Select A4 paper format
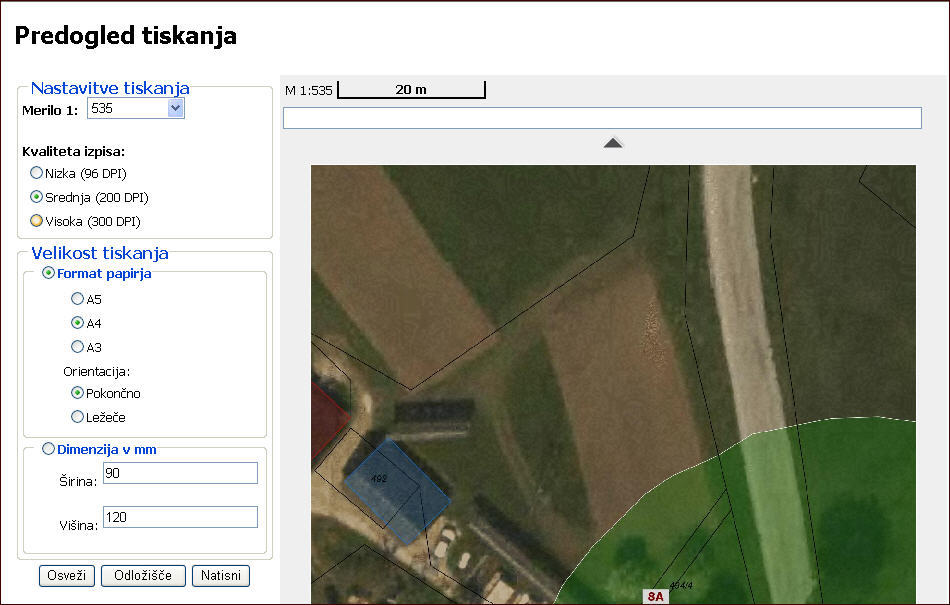This screenshot has height=605, width=950. [x=77, y=323]
